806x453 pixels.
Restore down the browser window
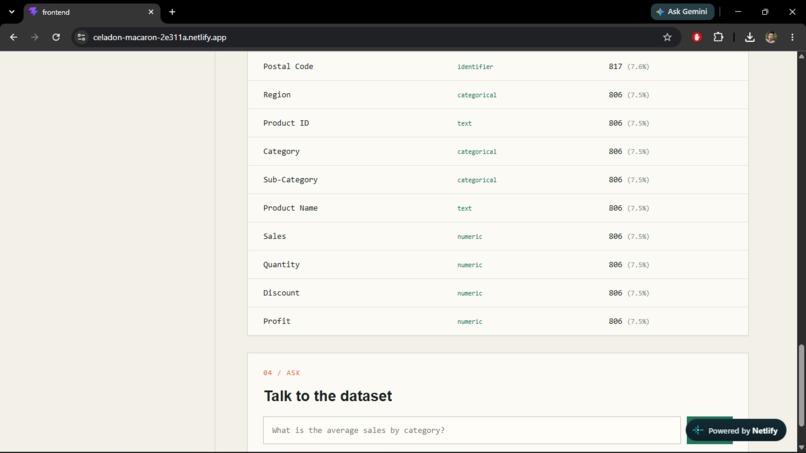(x=765, y=11)
